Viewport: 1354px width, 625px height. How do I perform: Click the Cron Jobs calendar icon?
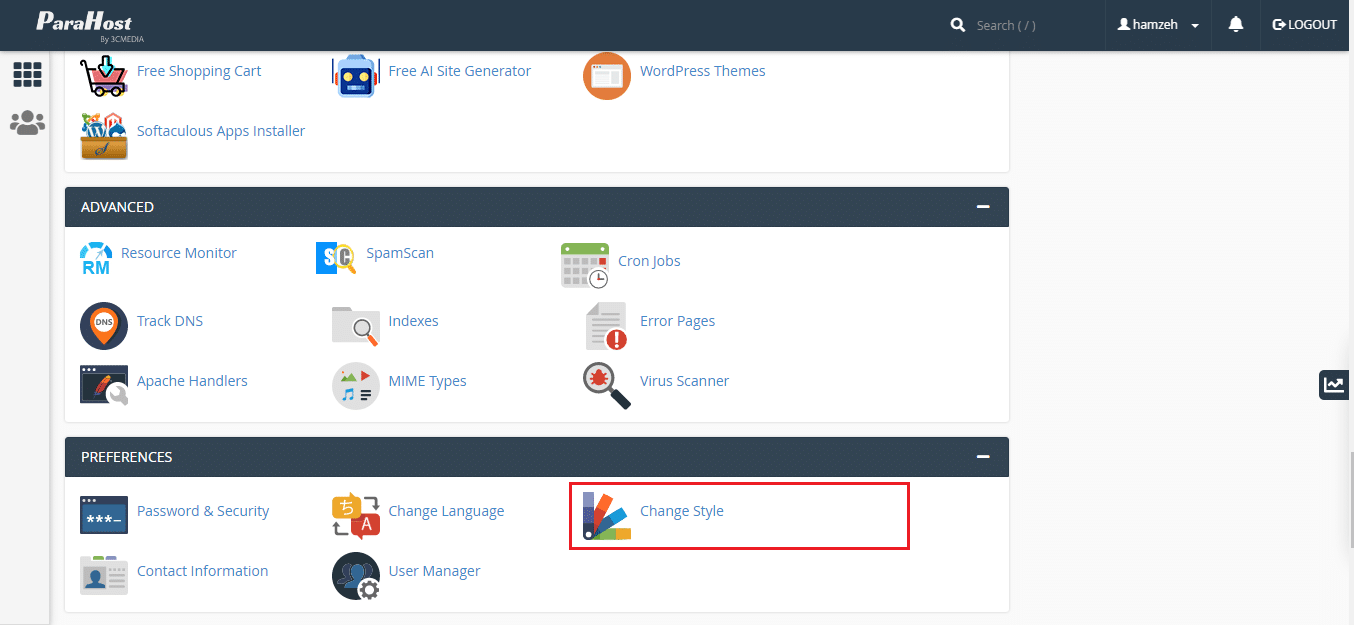(x=584, y=265)
